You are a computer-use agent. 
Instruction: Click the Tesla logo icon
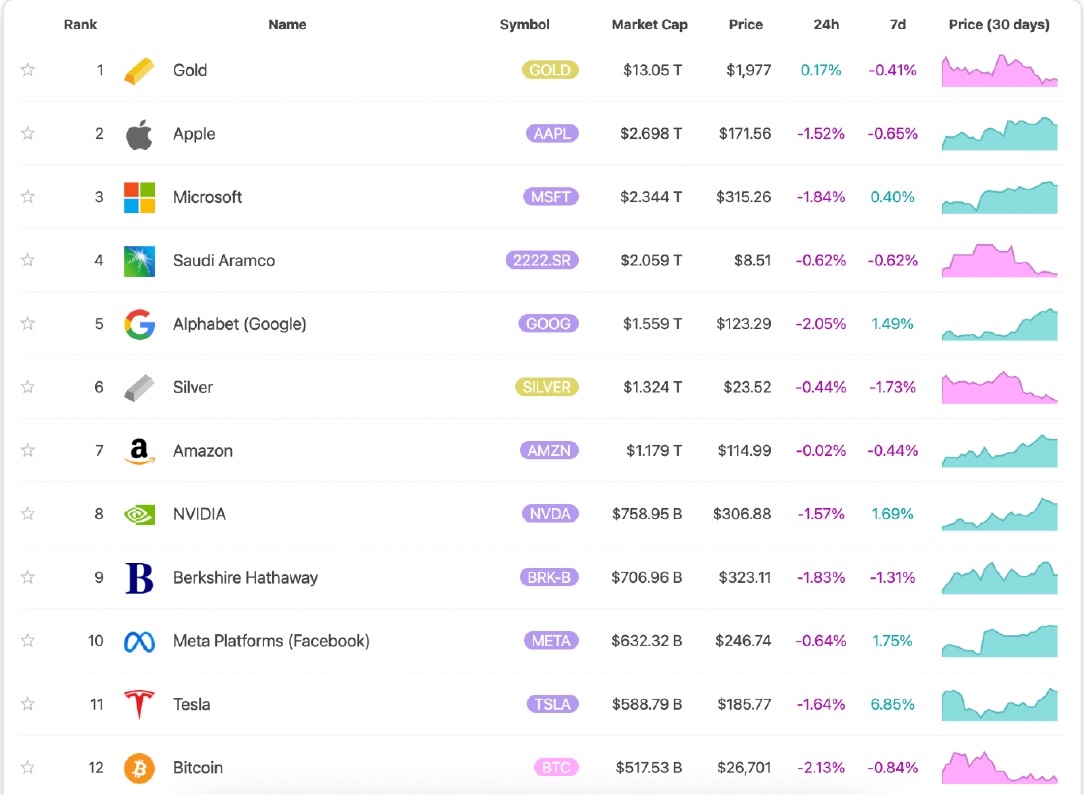[x=139, y=704]
